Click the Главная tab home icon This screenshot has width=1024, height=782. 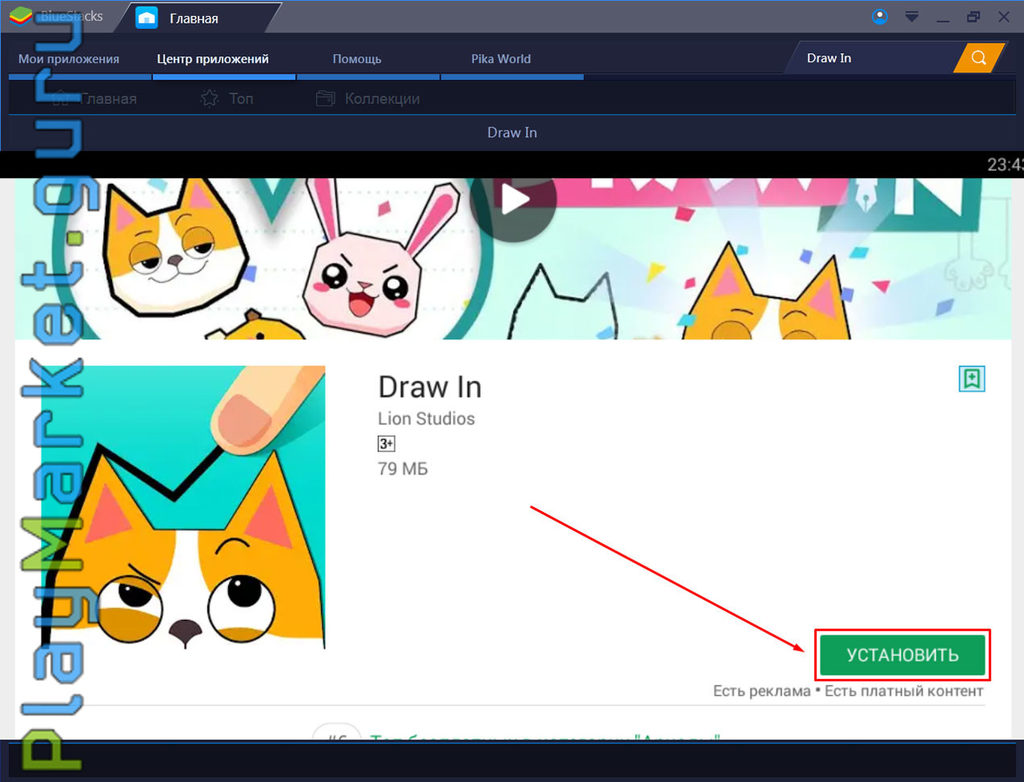(146, 18)
